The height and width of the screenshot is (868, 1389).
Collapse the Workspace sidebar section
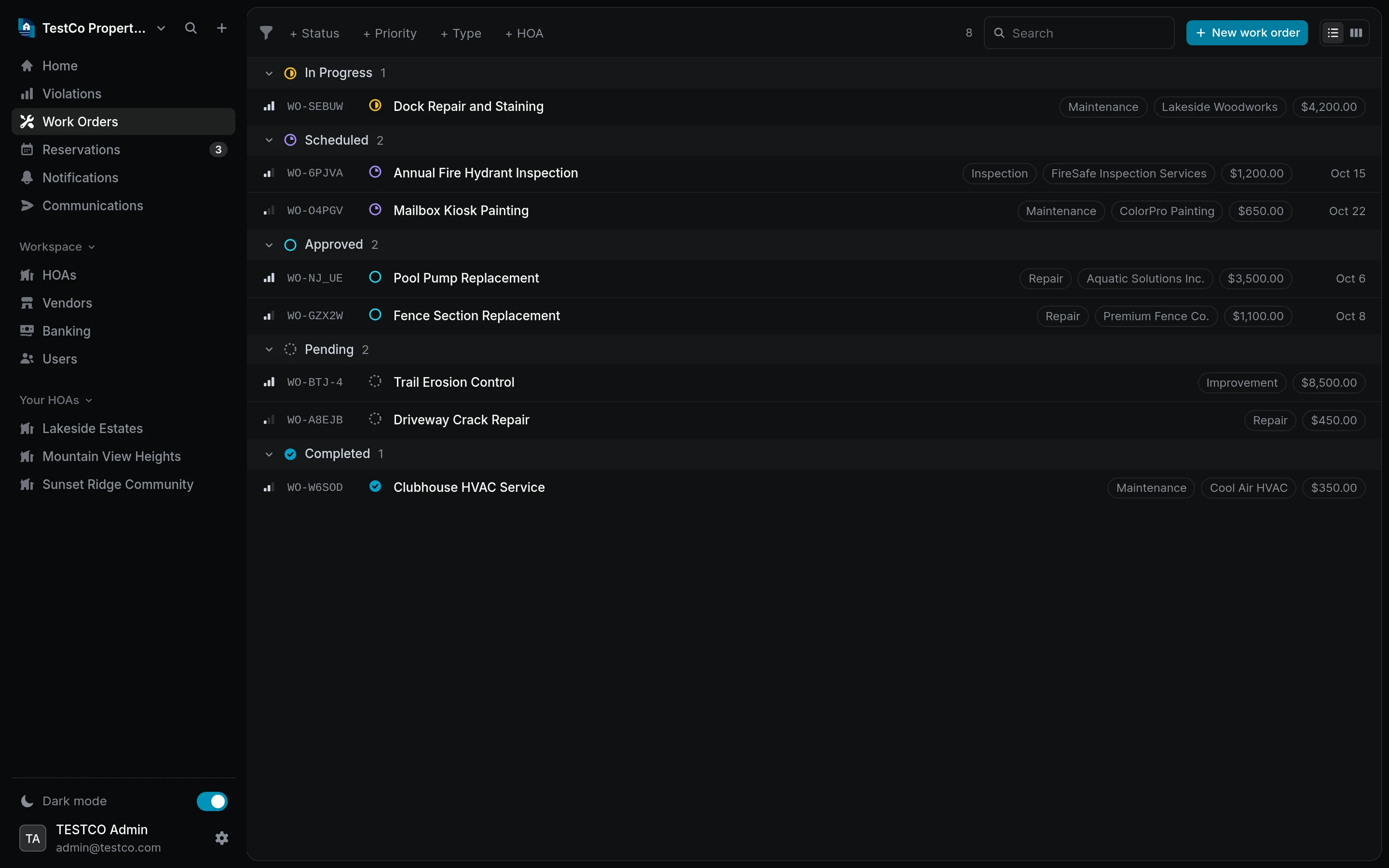(57, 247)
